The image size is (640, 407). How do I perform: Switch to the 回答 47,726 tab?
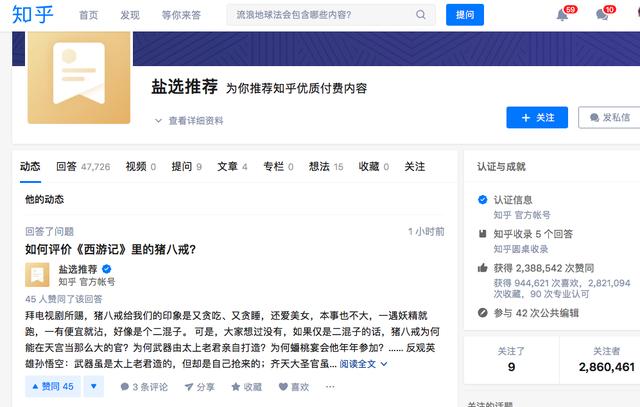tap(83, 167)
